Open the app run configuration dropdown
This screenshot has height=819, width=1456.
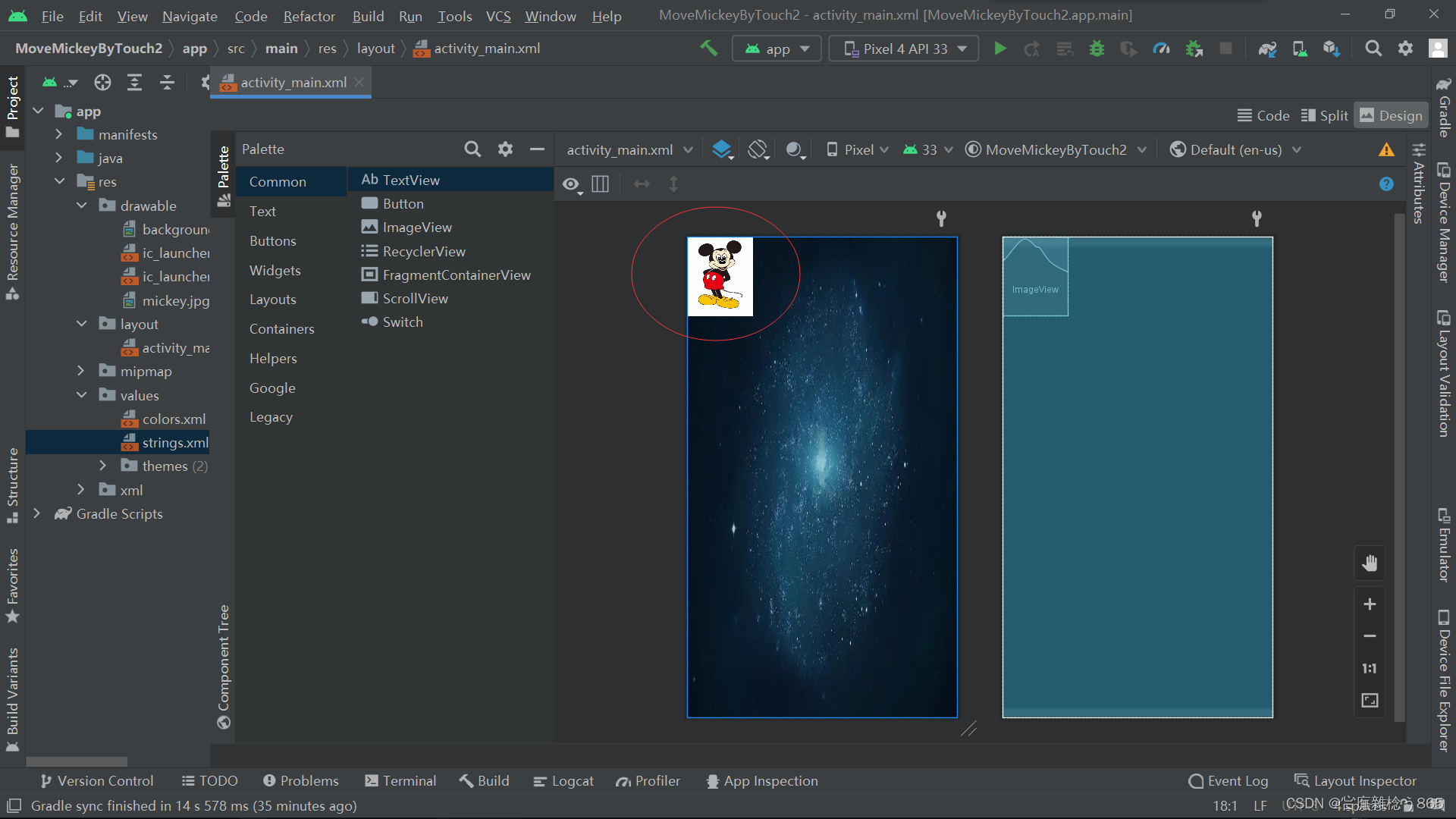(777, 49)
